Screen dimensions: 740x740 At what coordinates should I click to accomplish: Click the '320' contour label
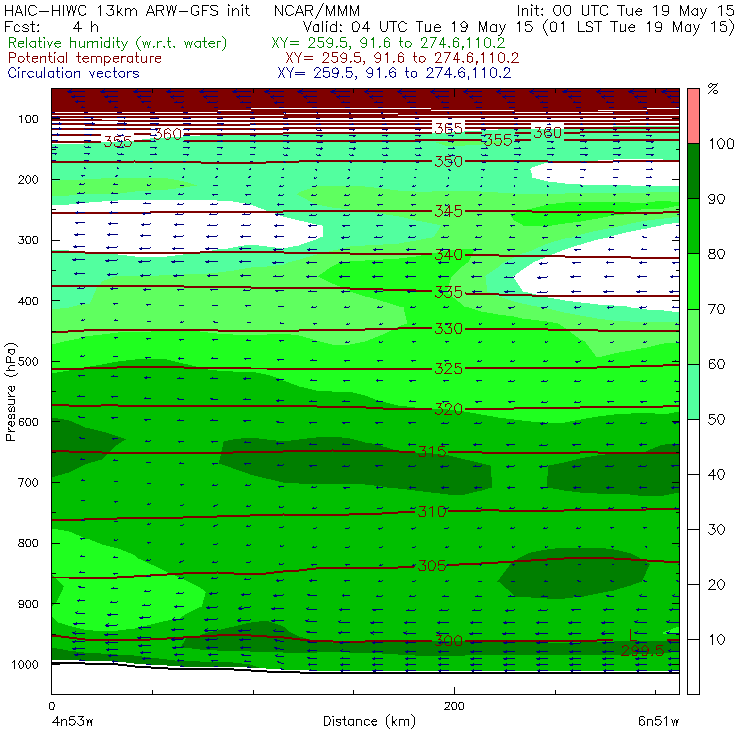(x=448, y=409)
